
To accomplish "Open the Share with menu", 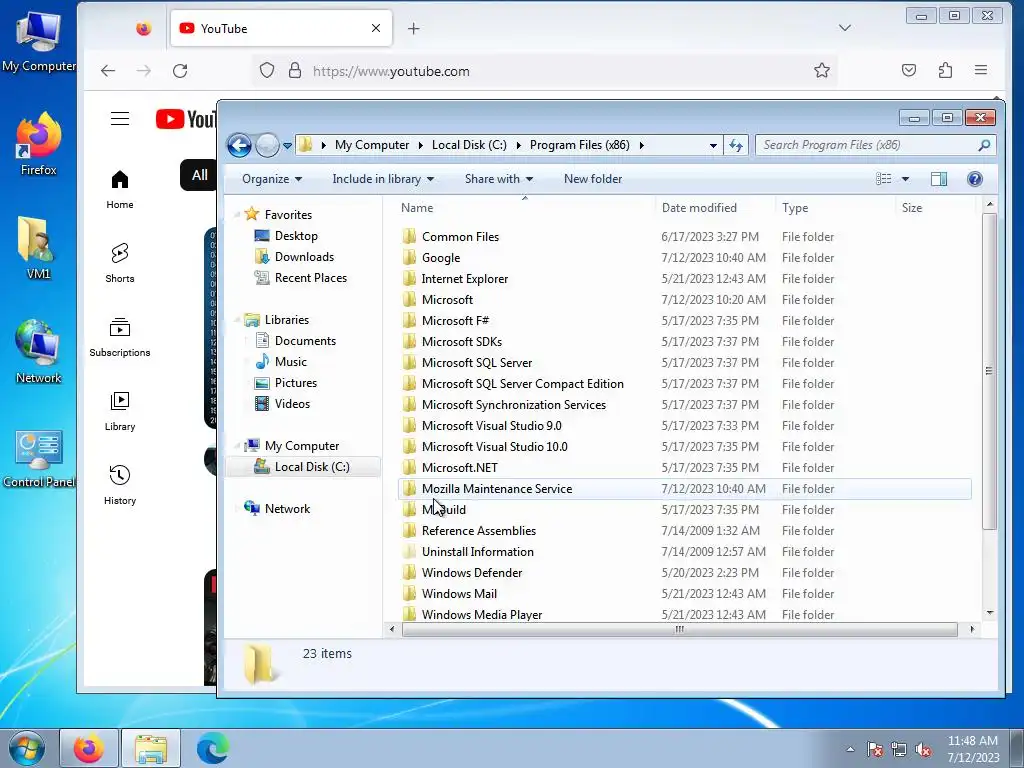I will (x=499, y=179).
